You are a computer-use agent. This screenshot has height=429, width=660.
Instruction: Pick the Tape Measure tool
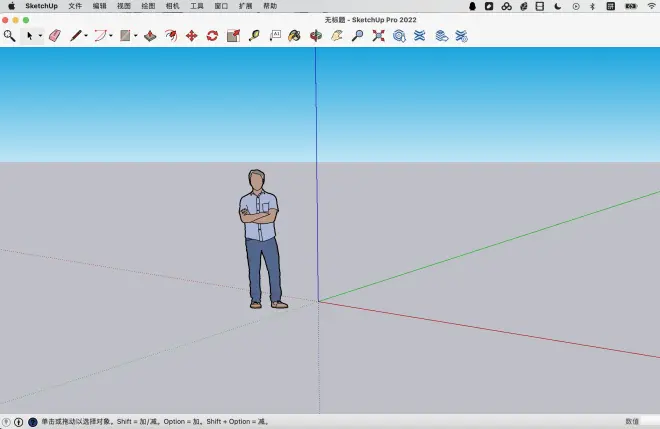click(x=254, y=35)
